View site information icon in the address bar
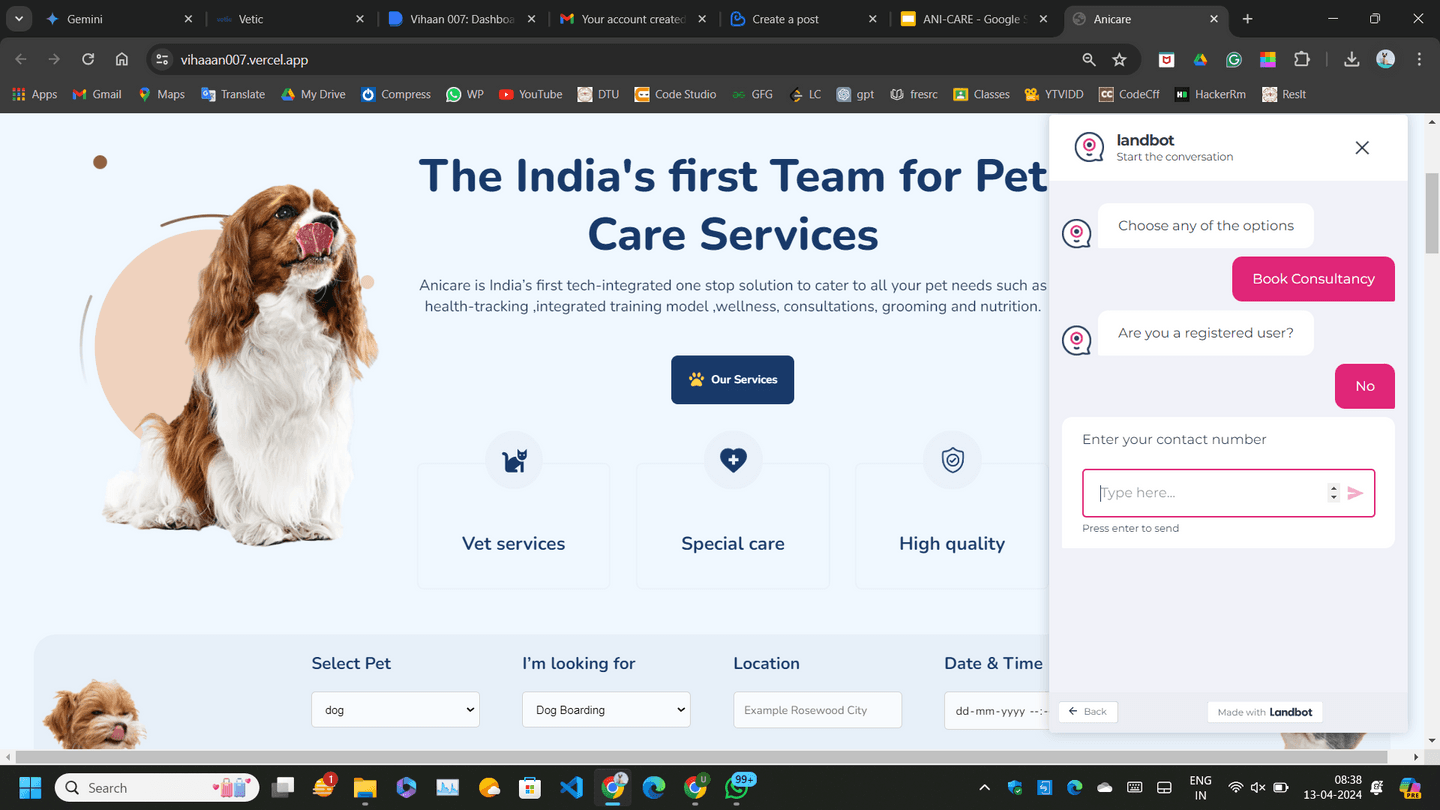 (162, 60)
